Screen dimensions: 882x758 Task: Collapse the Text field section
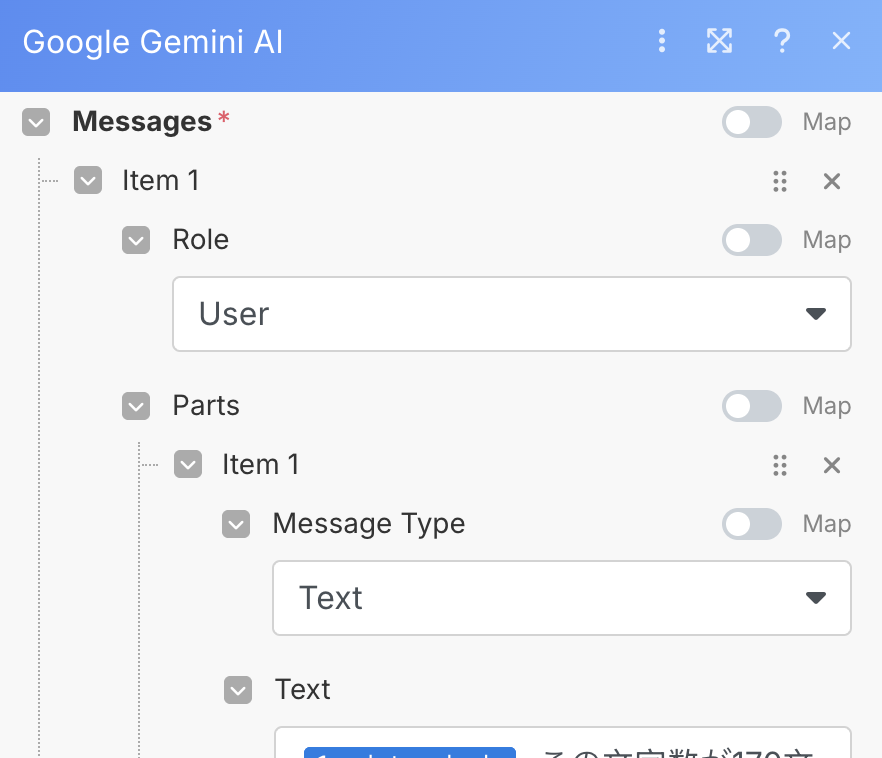[238, 690]
